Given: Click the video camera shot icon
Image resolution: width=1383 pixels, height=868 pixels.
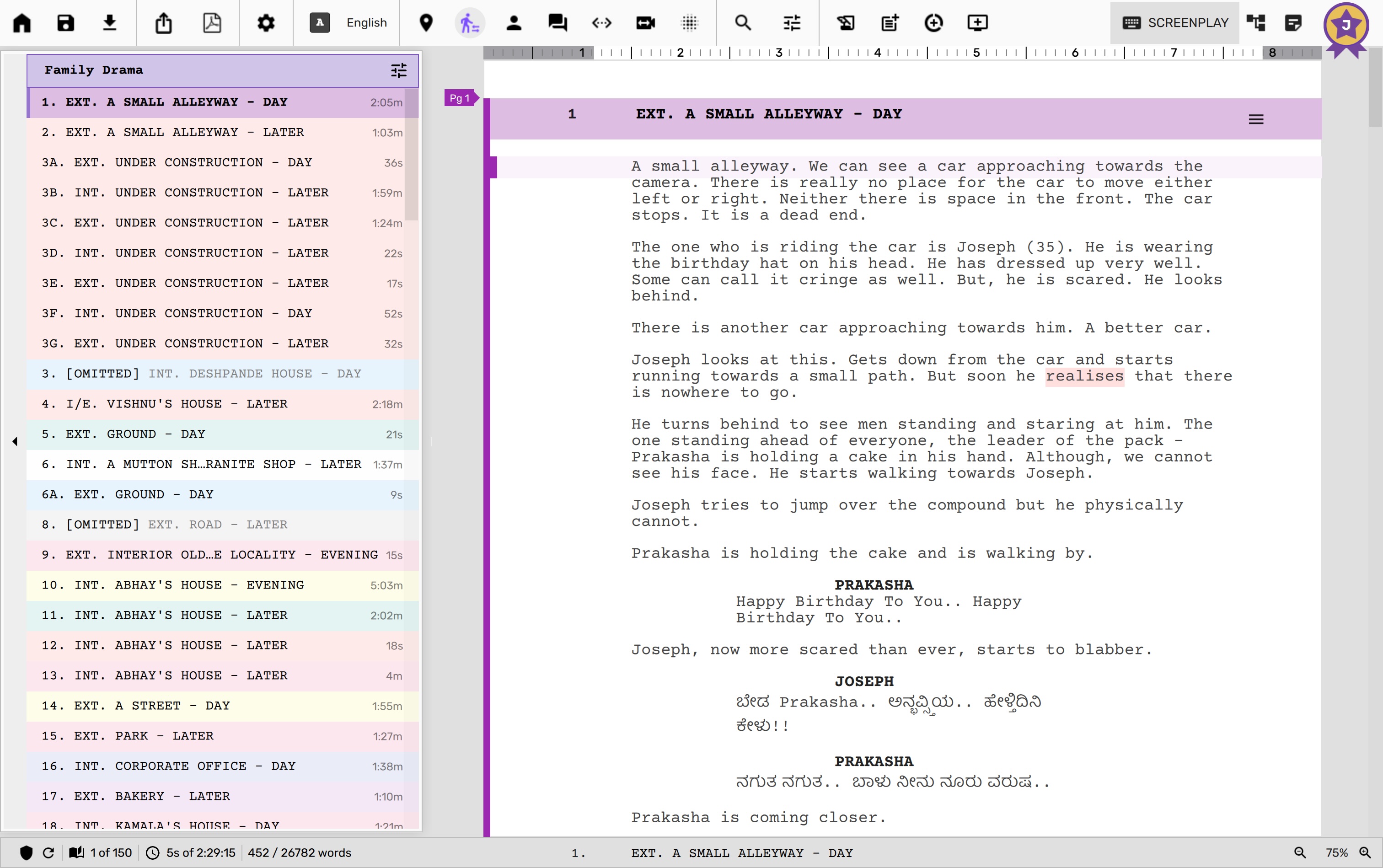Looking at the screenshot, I should (x=645, y=23).
